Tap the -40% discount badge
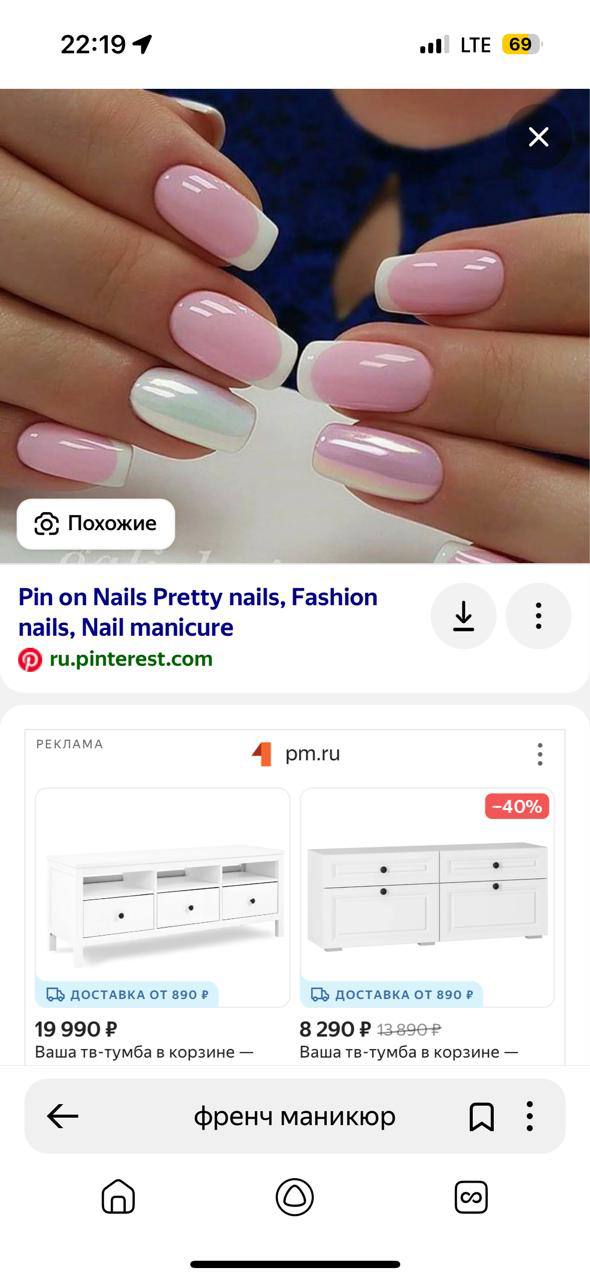The height and width of the screenshot is (1280, 590). tap(517, 806)
